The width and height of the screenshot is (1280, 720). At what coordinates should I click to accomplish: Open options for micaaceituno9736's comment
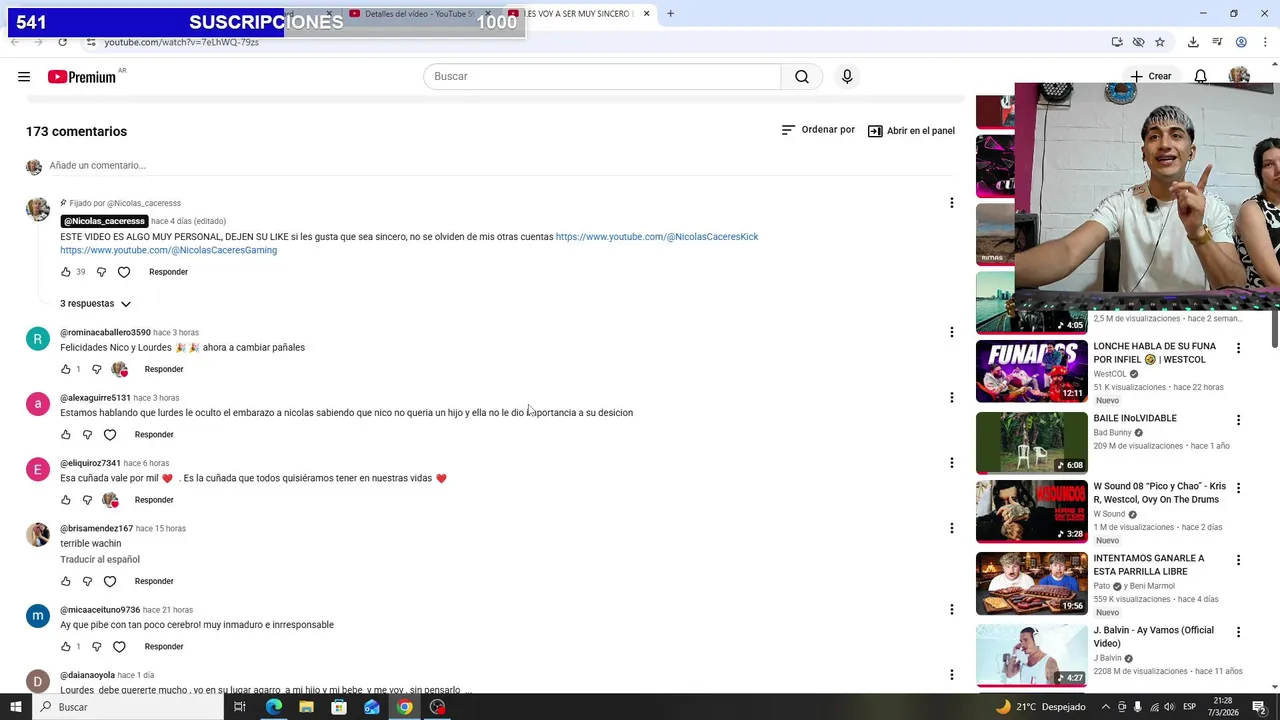click(x=951, y=609)
